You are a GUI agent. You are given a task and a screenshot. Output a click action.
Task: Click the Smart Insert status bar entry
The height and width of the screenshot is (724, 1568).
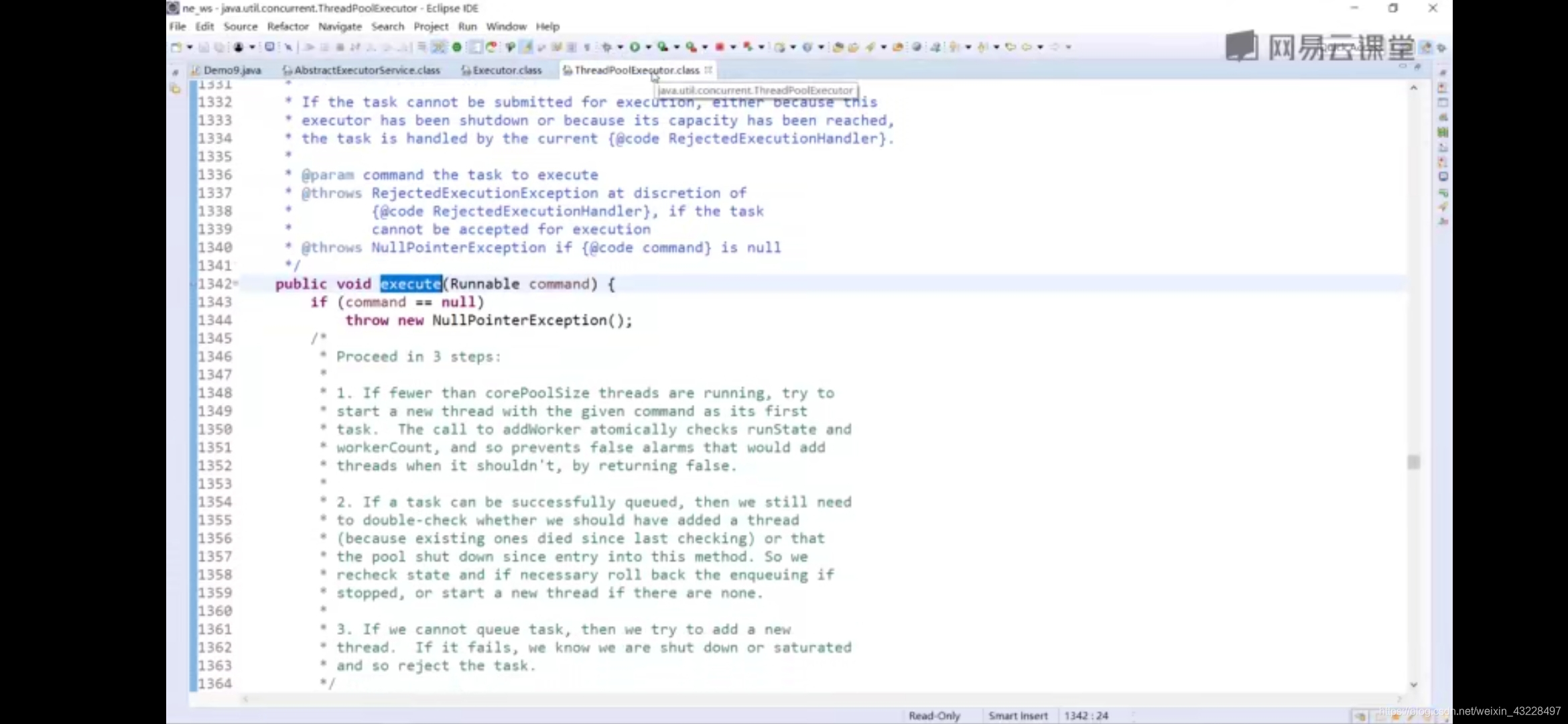click(x=1018, y=716)
